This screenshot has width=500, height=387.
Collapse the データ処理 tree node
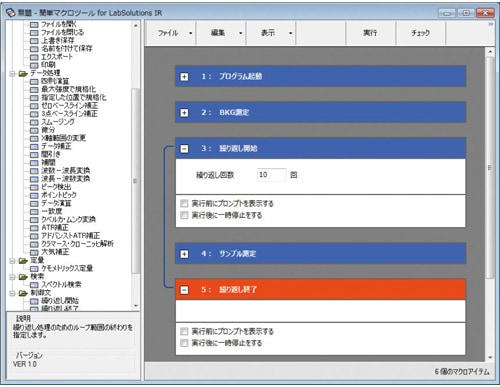[x=12, y=74]
